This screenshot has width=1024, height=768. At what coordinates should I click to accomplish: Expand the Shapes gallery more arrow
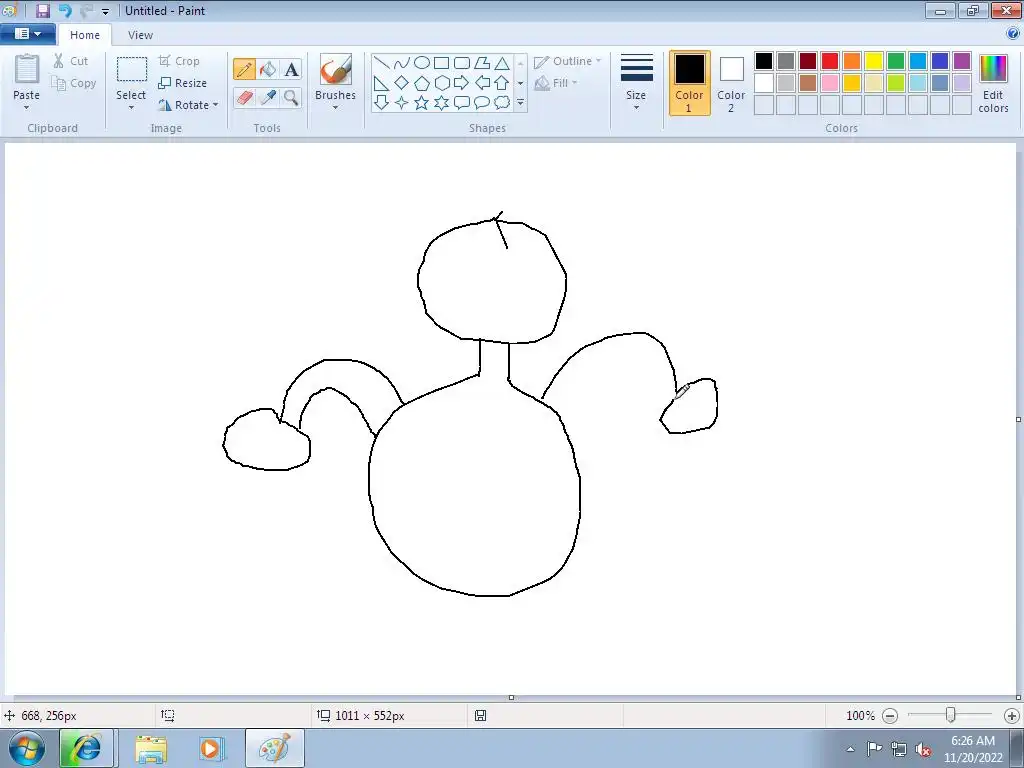coord(520,103)
